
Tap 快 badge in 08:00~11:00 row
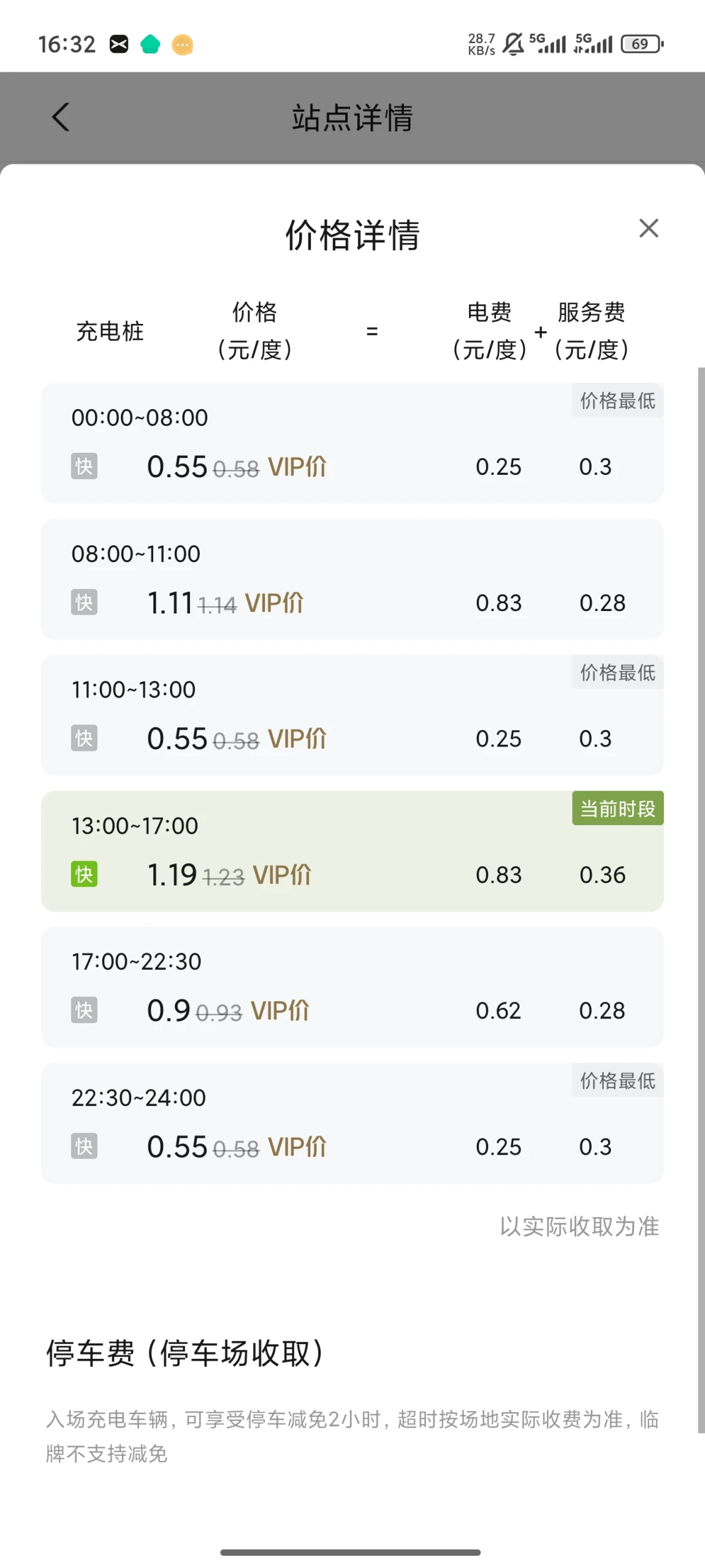coord(84,602)
